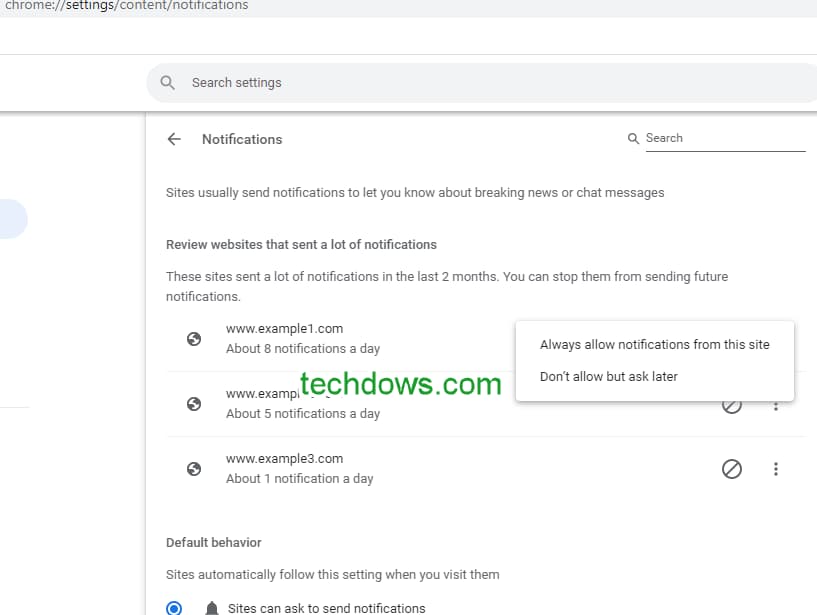Click the Default behavior section heading
The height and width of the screenshot is (615, 817).
[x=213, y=542]
